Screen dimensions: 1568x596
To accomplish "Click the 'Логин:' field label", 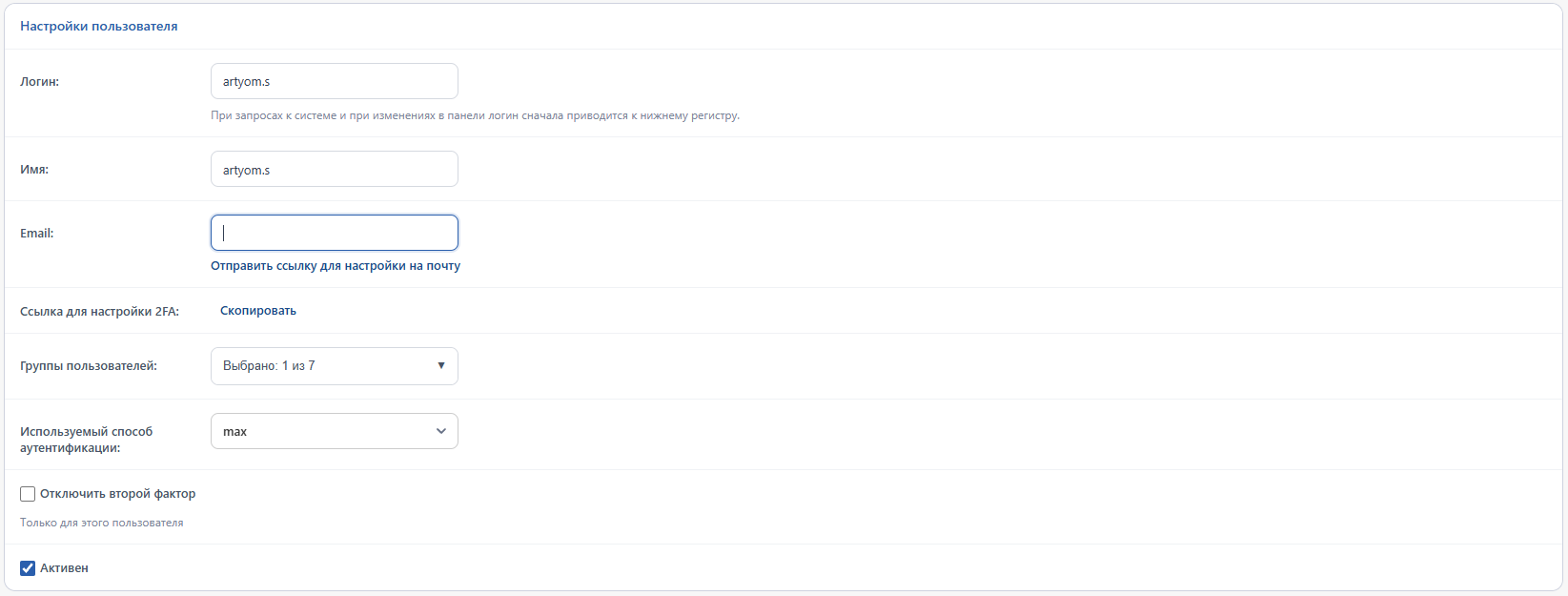I will [39, 82].
